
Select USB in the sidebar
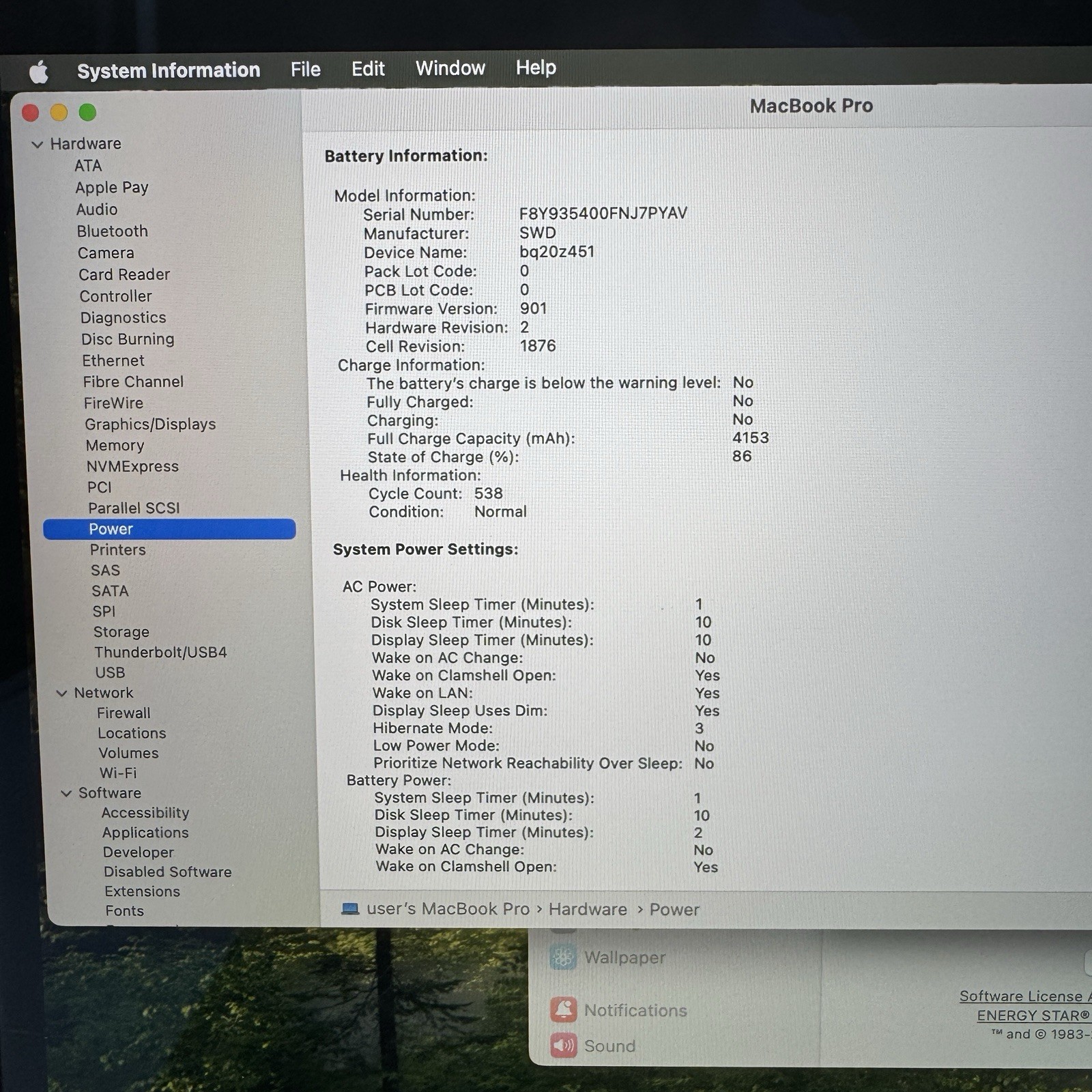coord(110,673)
